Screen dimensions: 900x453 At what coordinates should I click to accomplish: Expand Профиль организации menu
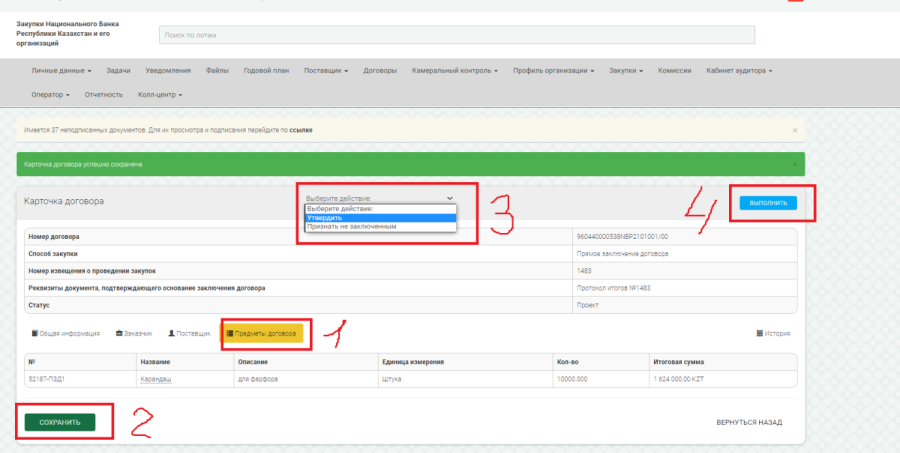coord(553,71)
